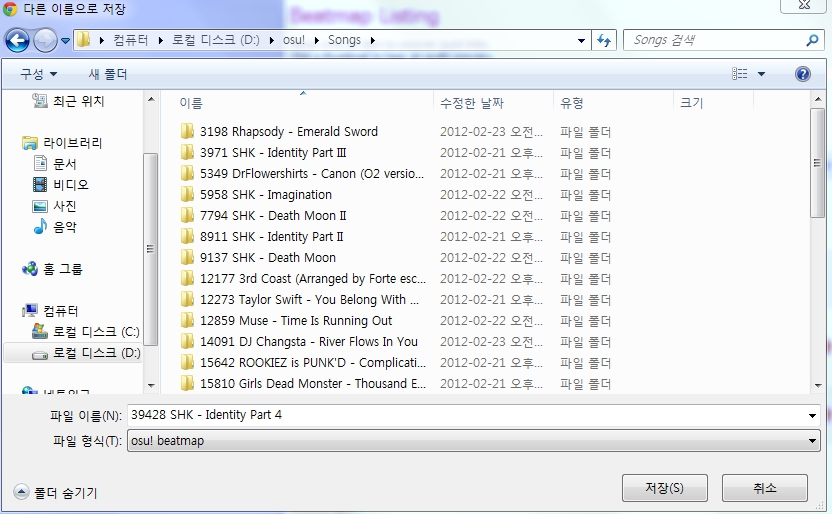832x514 pixels.
Task: Open 홈 그룹 in navigation pane
Action: coord(62,269)
